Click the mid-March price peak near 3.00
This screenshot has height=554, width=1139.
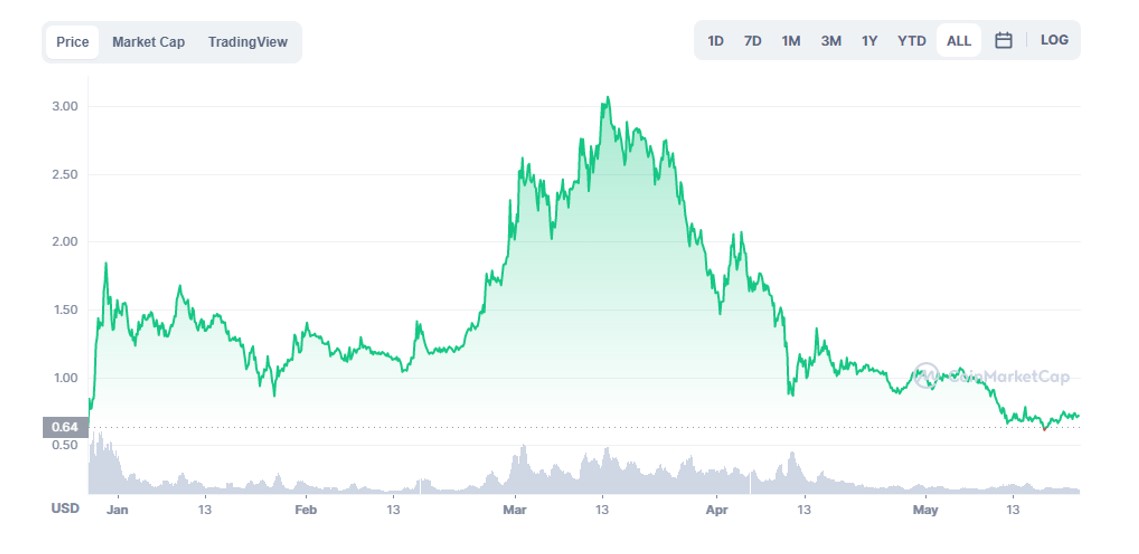pyautogui.click(x=607, y=98)
